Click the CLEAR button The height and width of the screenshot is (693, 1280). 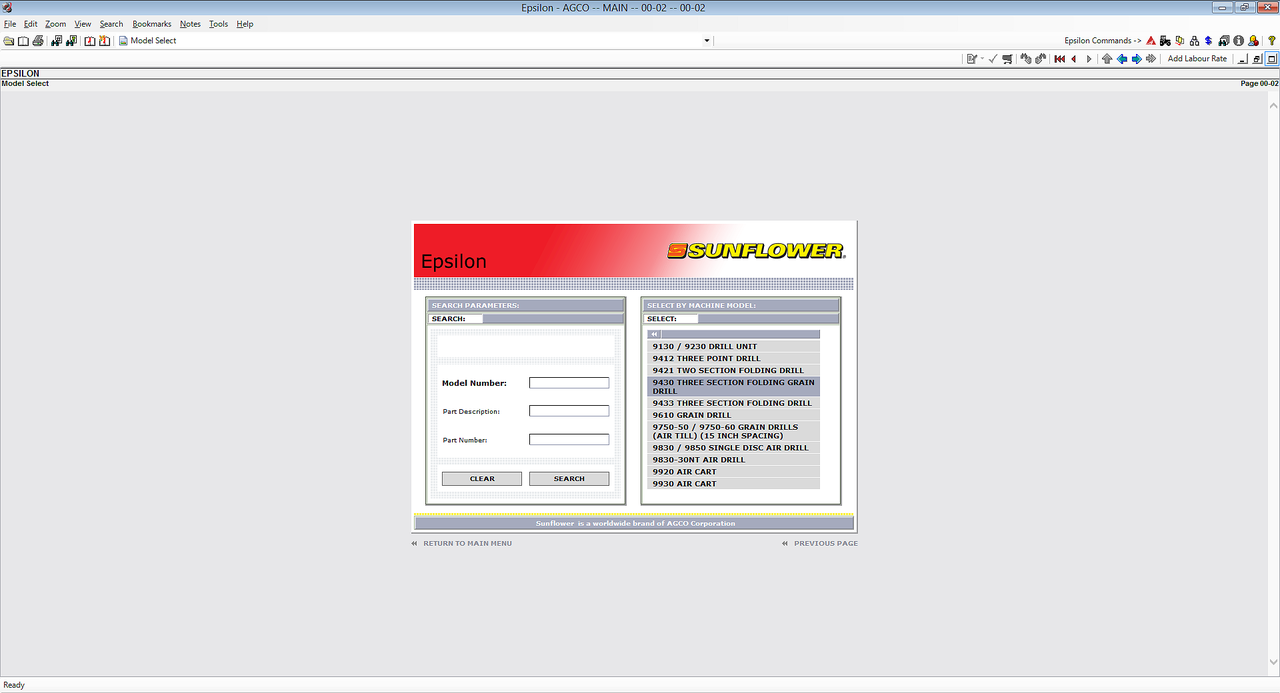coord(482,479)
